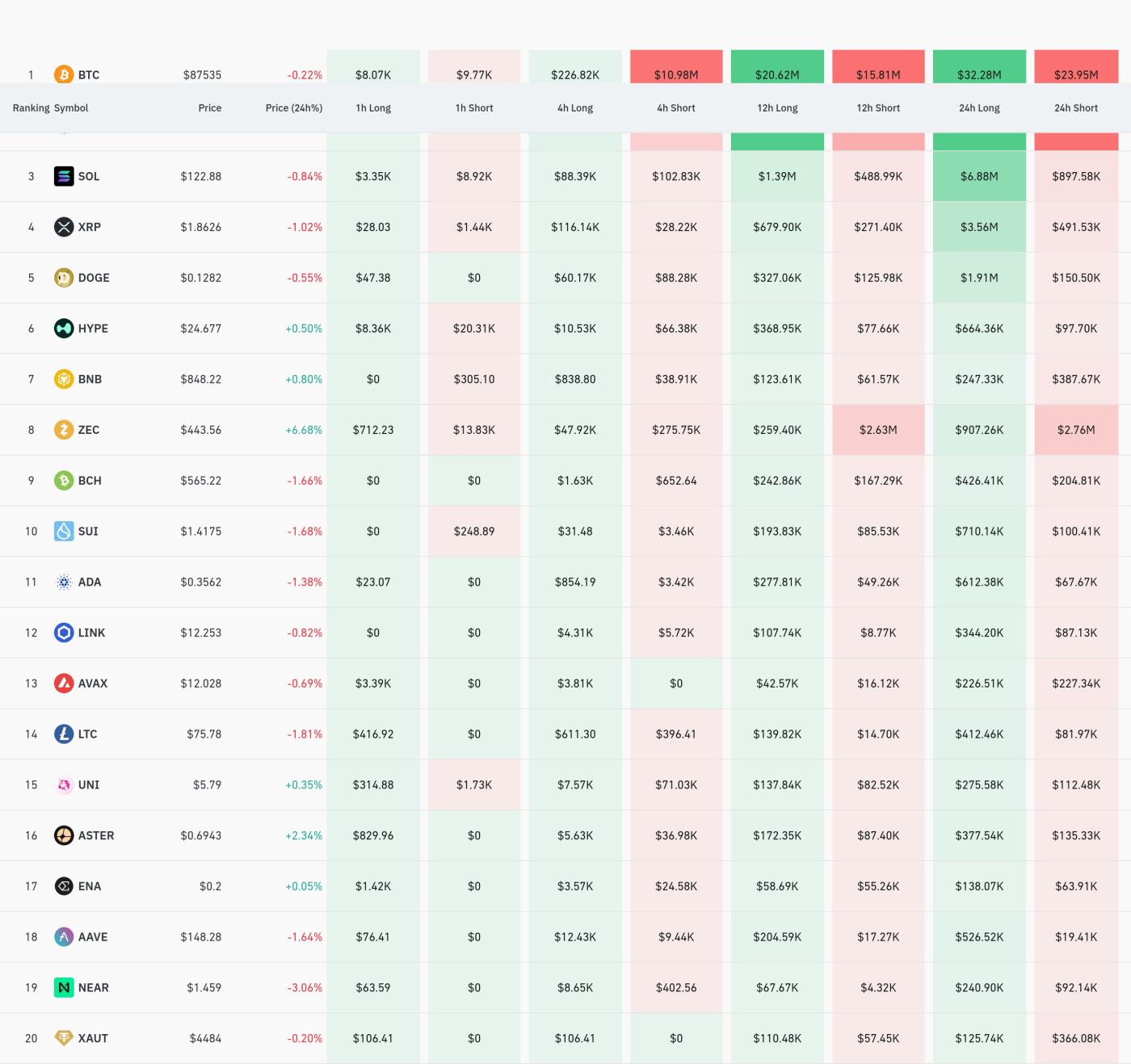Select the DOGE Dogecoin logo
1131x1064 pixels.
(63, 277)
